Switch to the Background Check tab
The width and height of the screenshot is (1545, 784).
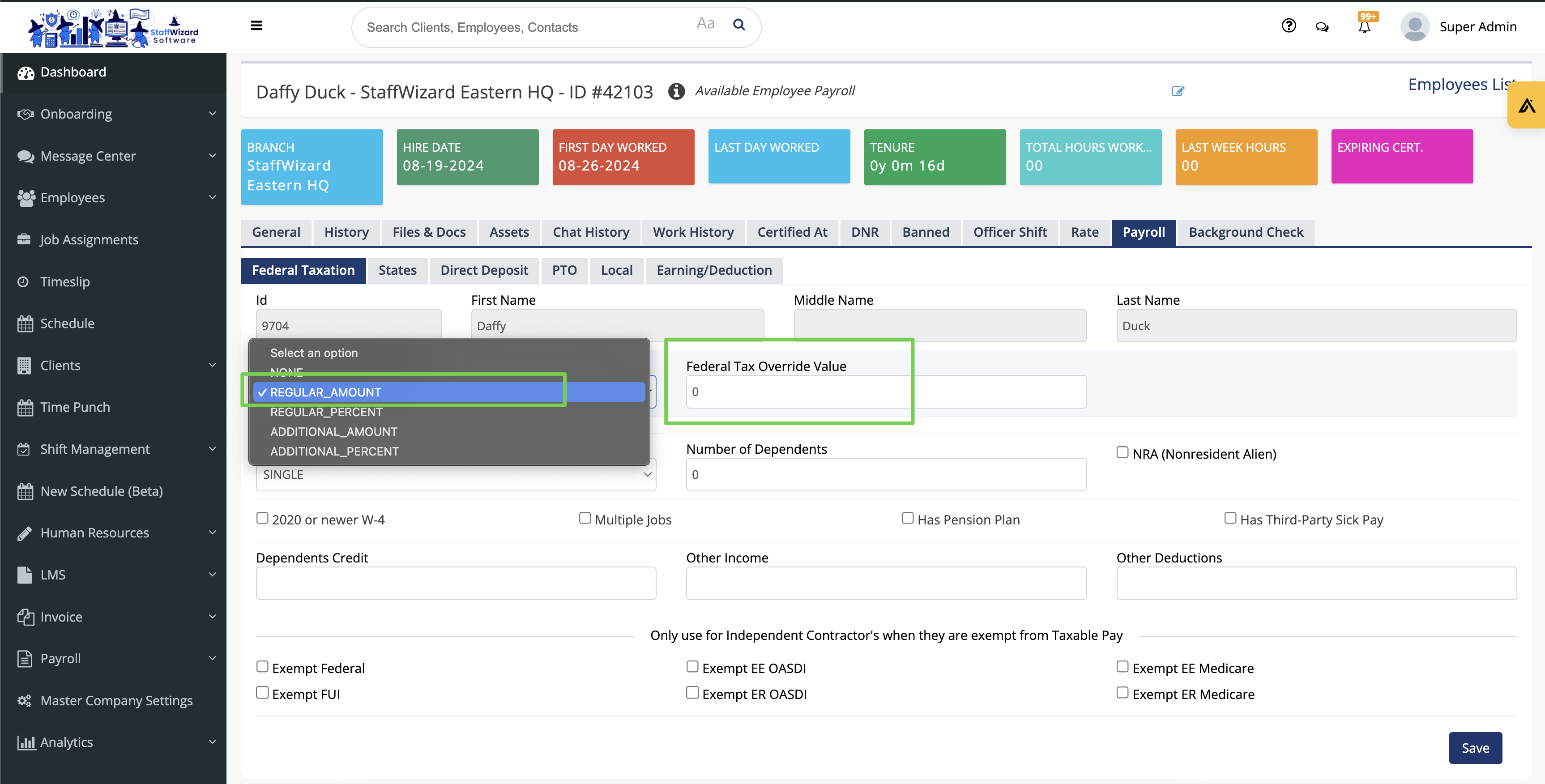point(1246,233)
